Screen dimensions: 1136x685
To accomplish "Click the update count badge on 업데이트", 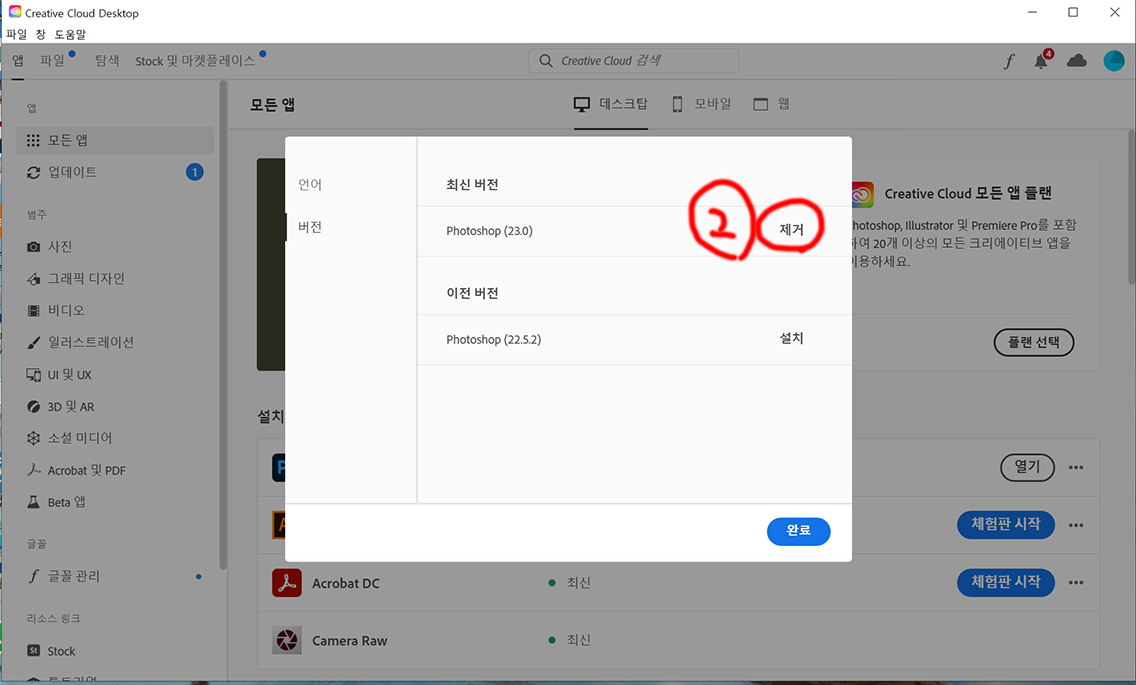I will click(x=194, y=173).
